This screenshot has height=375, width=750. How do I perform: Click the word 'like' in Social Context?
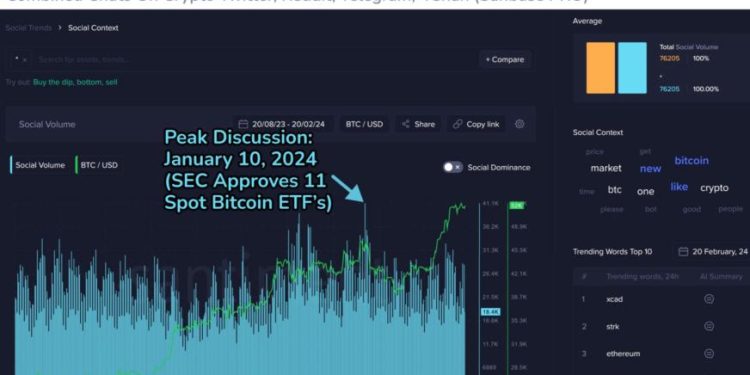point(679,187)
